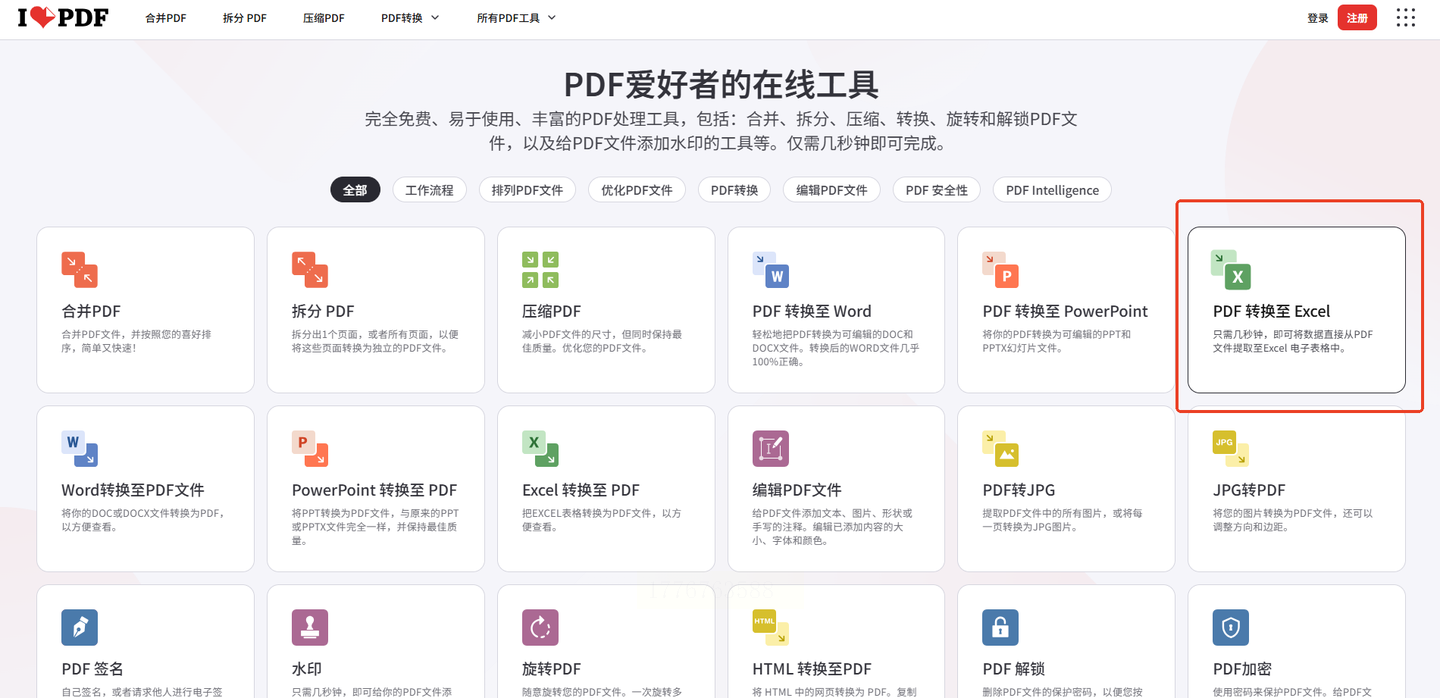Open 压缩PDF in the top navigation
This screenshot has height=698, width=1440.
tap(324, 18)
